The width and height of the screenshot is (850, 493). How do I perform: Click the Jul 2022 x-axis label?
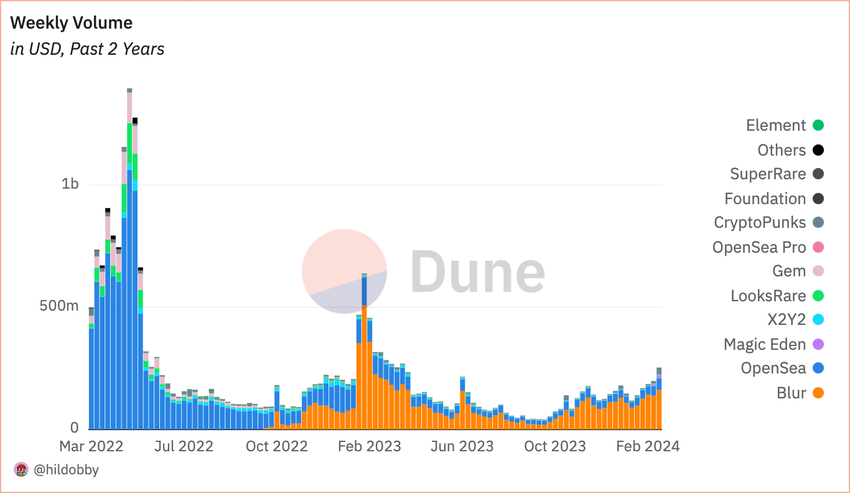[184, 446]
